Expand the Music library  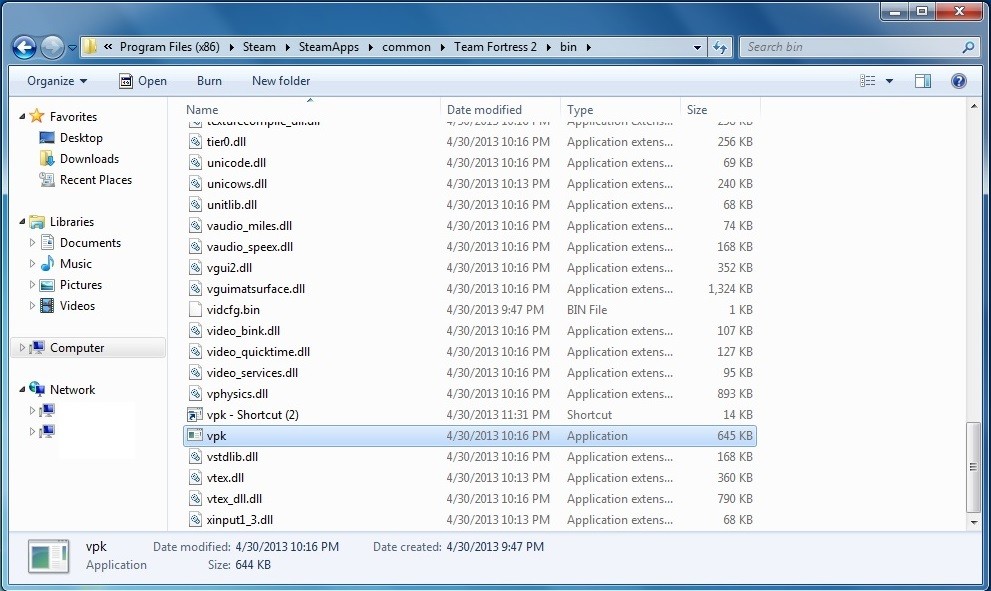(32, 264)
